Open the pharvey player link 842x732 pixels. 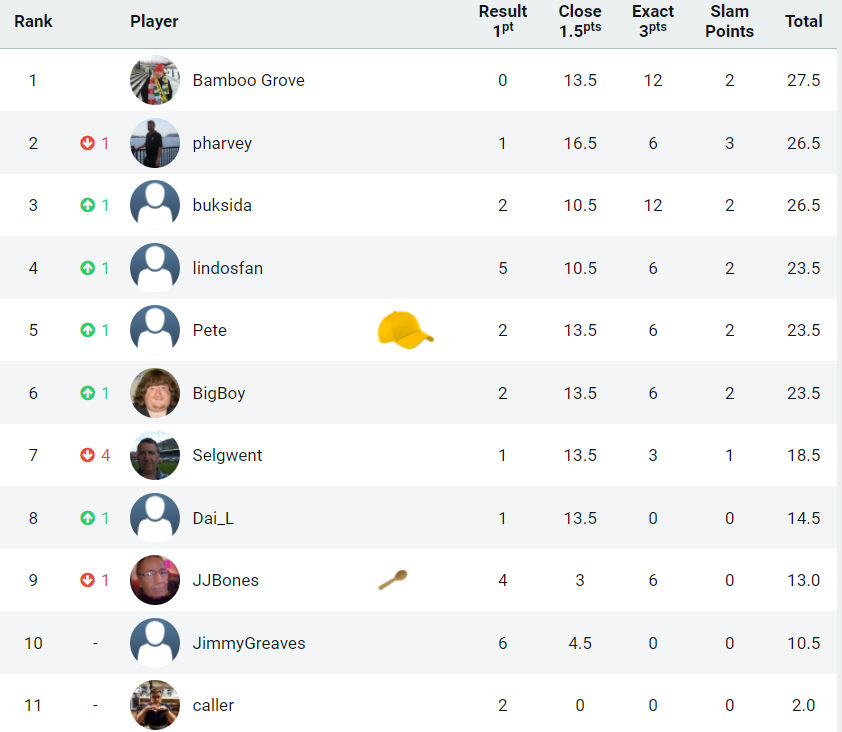click(222, 143)
